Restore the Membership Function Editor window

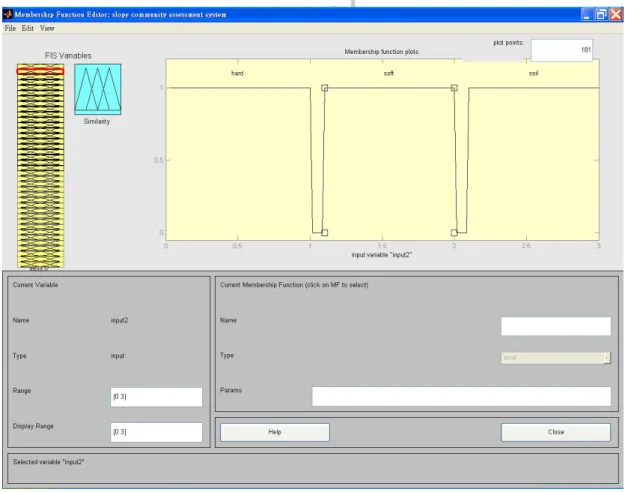(601, 15)
